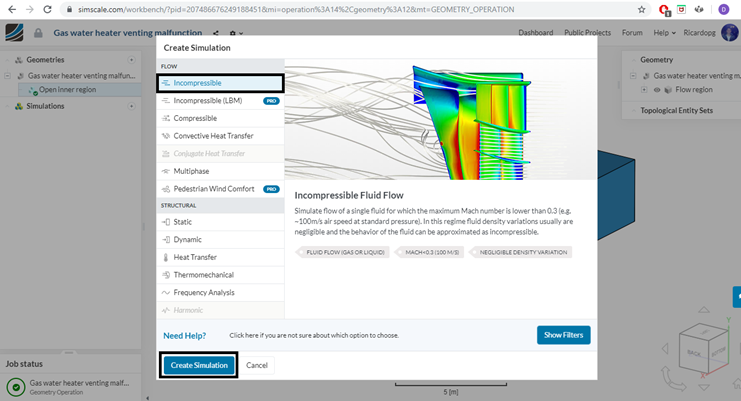Screen dimensions: 741x401
Task: Click the user profile picture
Action: point(730,33)
